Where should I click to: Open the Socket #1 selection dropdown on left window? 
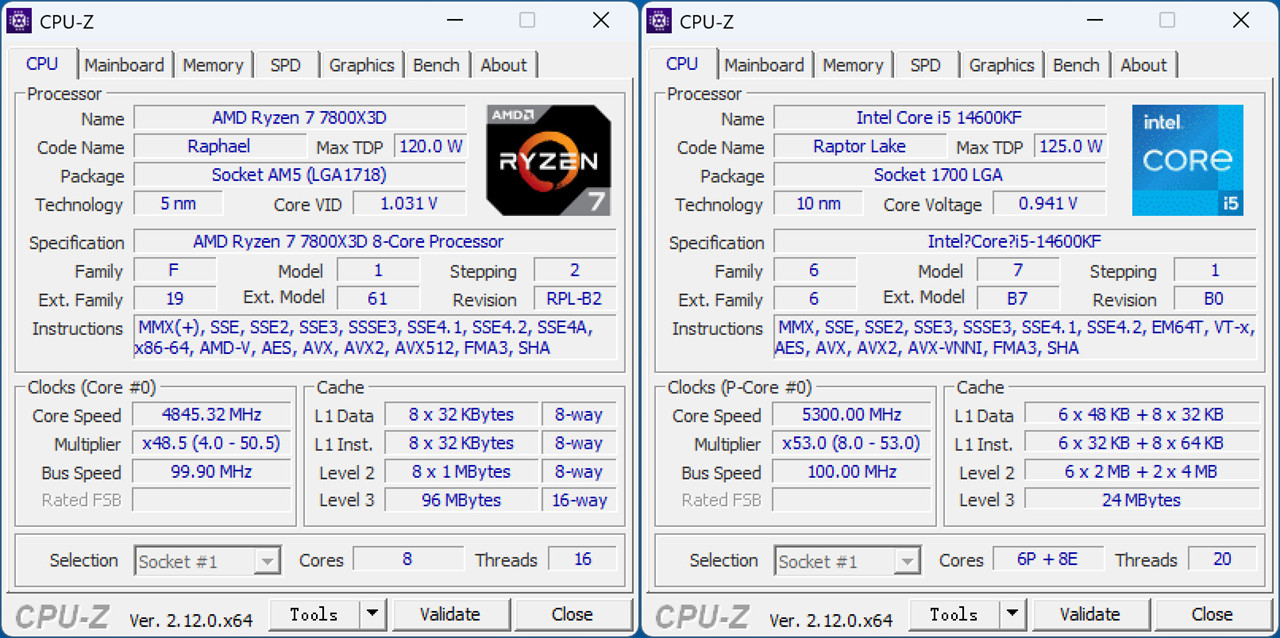click(x=266, y=561)
